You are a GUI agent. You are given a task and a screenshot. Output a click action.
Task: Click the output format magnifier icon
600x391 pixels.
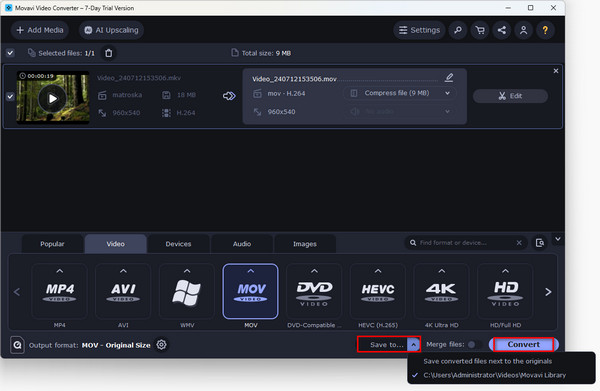click(17, 345)
